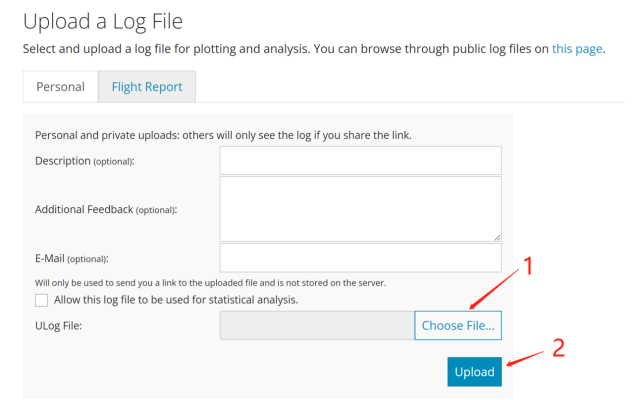This screenshot has width=635, height=400.
Task: Click the E-Mail (optional) label
Action: coord(72,259)
